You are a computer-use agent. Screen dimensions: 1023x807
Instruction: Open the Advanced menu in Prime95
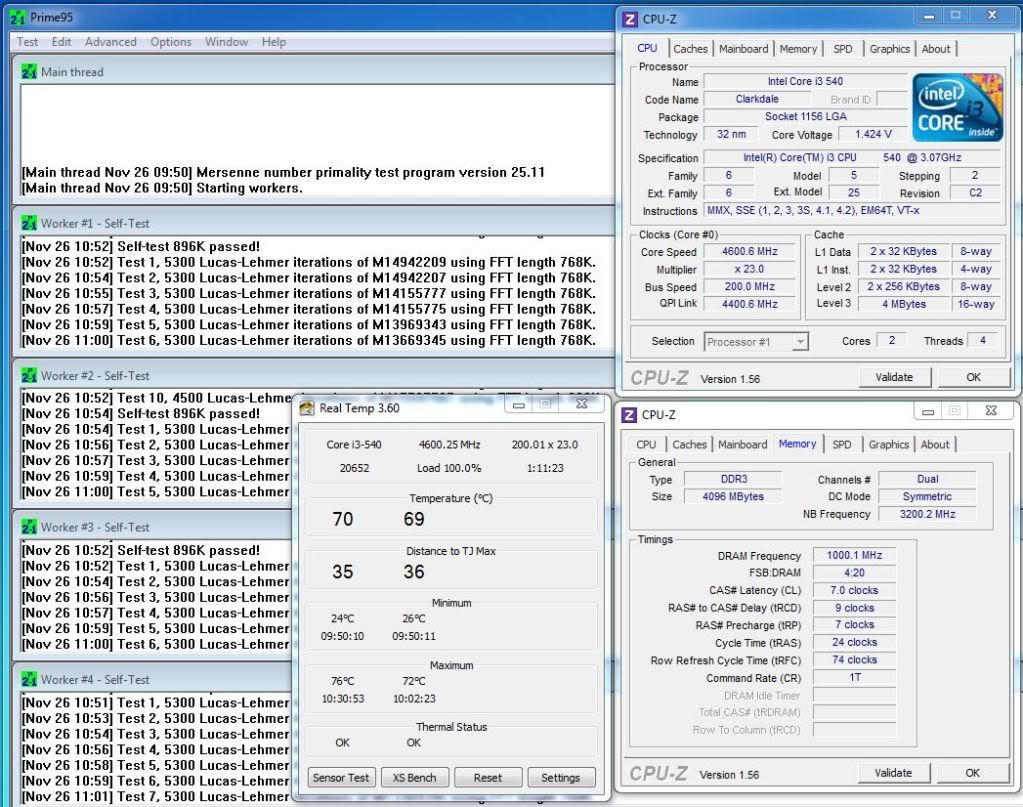point(110,42)
